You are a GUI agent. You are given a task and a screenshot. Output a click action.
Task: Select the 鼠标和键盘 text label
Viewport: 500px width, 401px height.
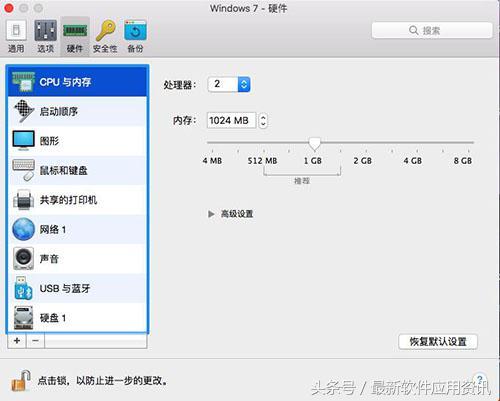64,170
